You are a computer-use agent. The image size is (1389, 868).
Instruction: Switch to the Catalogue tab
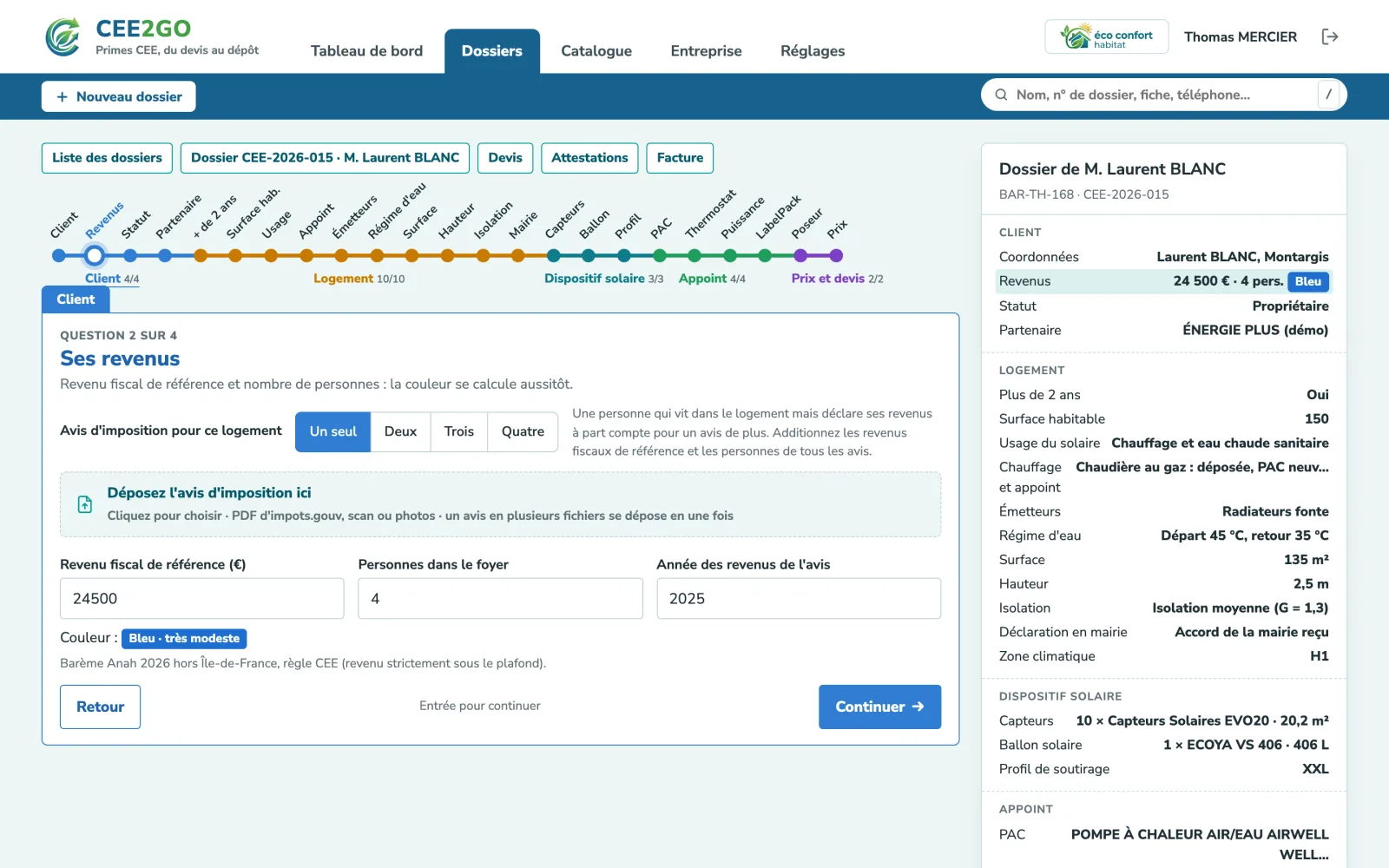point(596,50)
